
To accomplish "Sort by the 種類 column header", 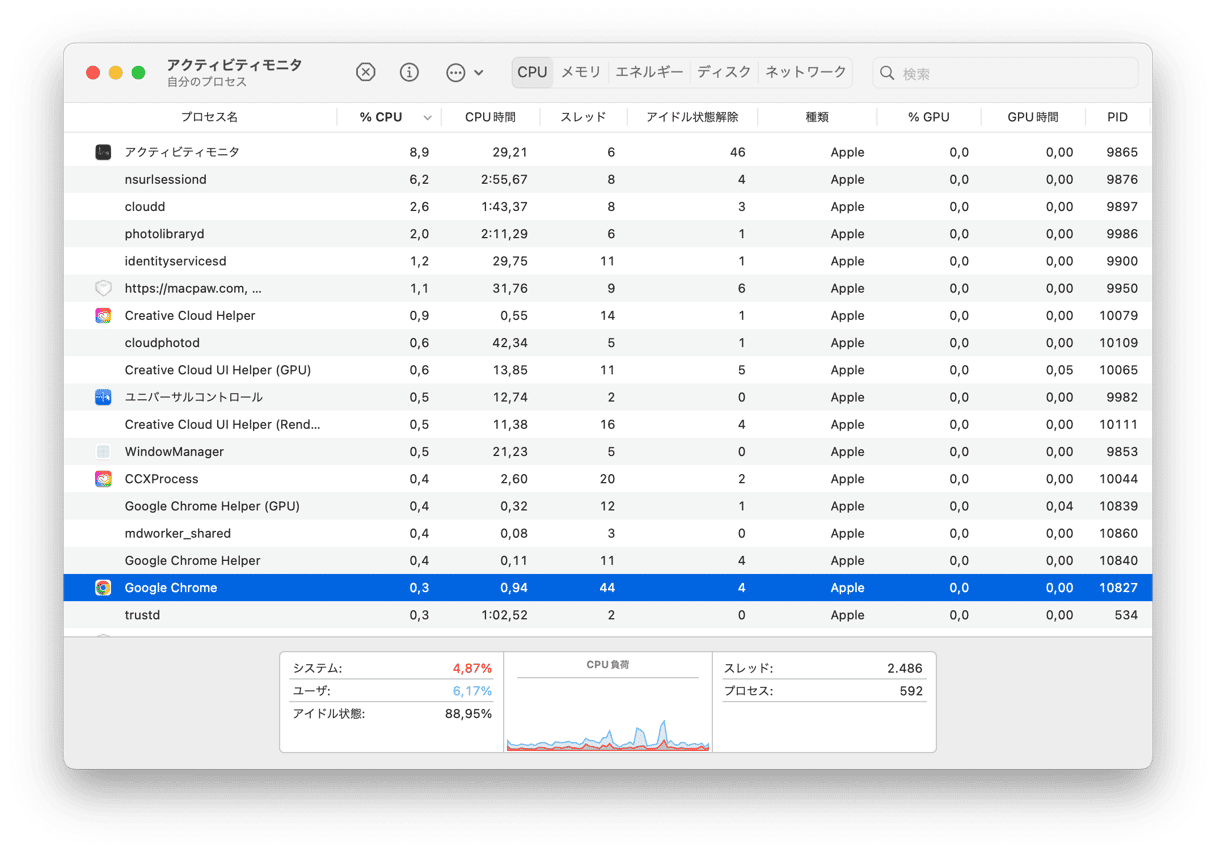I will [x=817, y=117].
